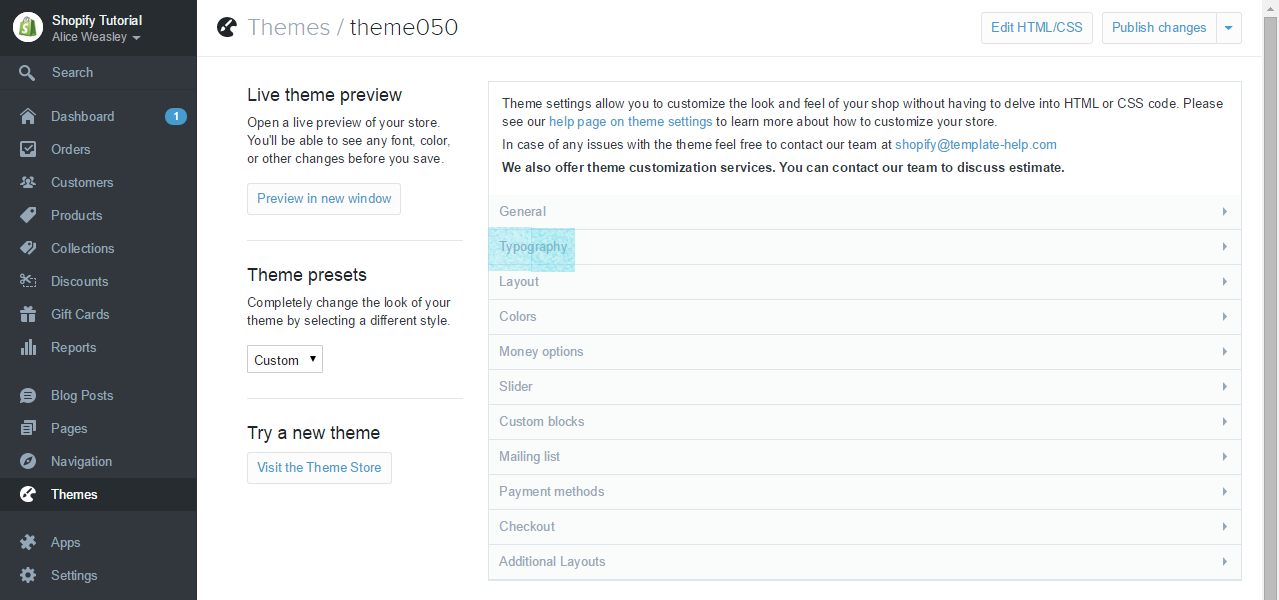Image resolution: width=1279 pixels, height=600 pixels.
Task: Click the Shopify Tutorial store name
Action: pyautogui.click(x=97, y=20)
